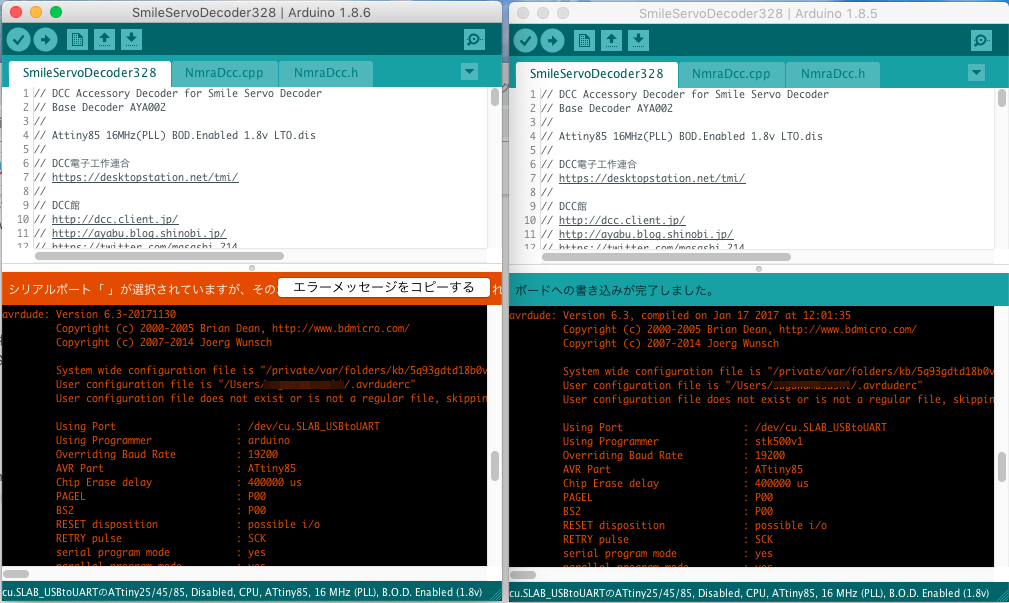Click 'avrdude: Version 6.3, compiled on Jan 17' line
This screenshot has height=603, width=1009.
(680, 316)
